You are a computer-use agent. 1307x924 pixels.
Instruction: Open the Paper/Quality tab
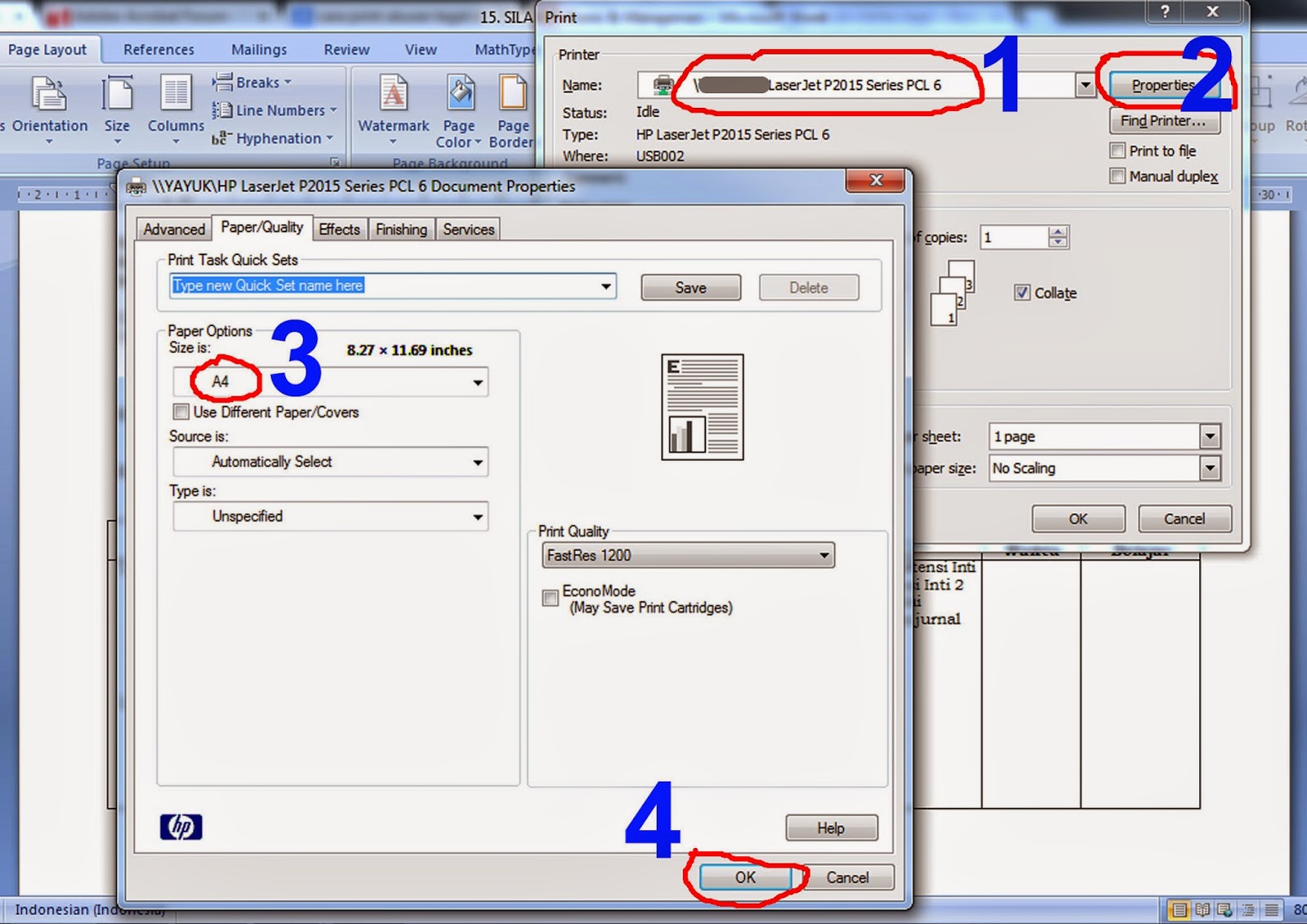pyautogui.click(x=261, y=228)
